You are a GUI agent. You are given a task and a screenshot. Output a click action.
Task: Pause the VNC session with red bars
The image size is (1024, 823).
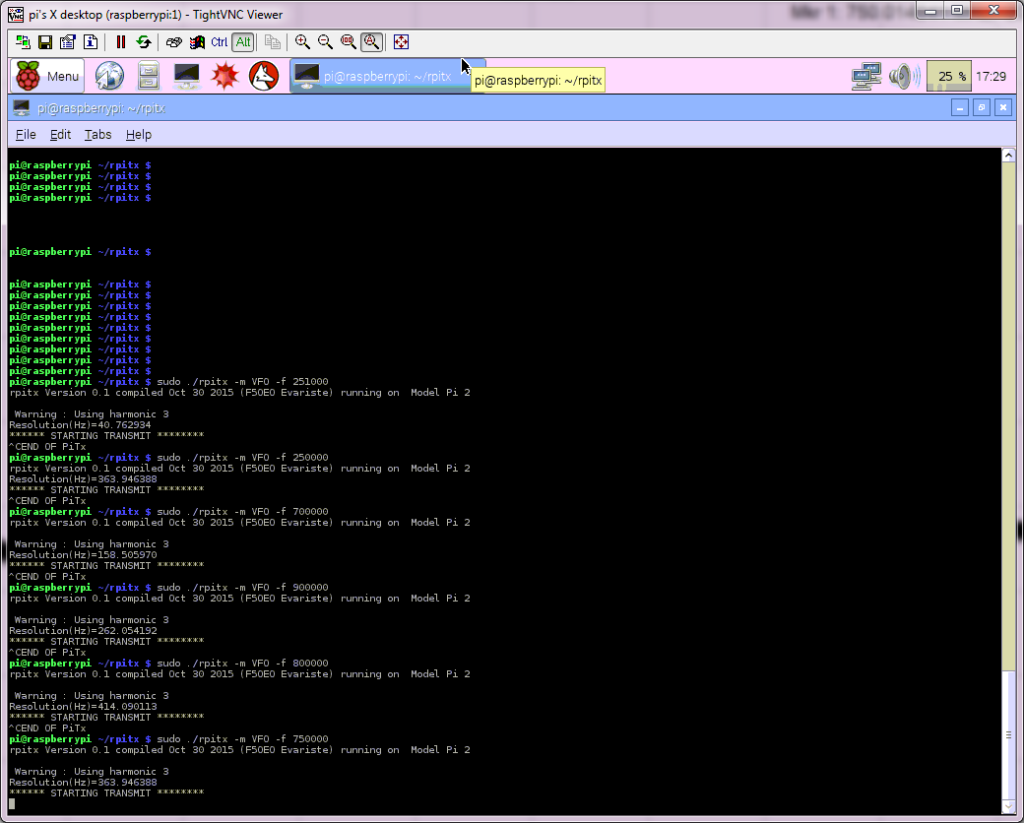click(x=121, y=42)
